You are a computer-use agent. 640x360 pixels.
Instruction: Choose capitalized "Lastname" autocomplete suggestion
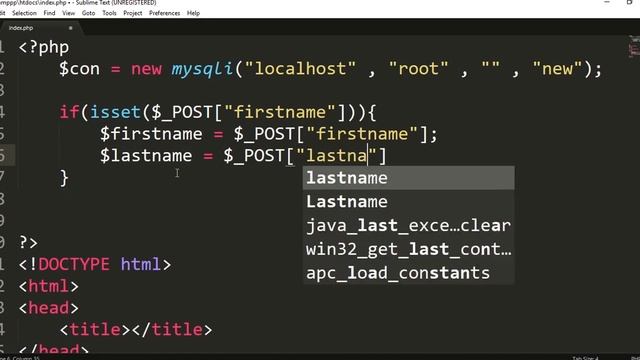coord(409,202)
